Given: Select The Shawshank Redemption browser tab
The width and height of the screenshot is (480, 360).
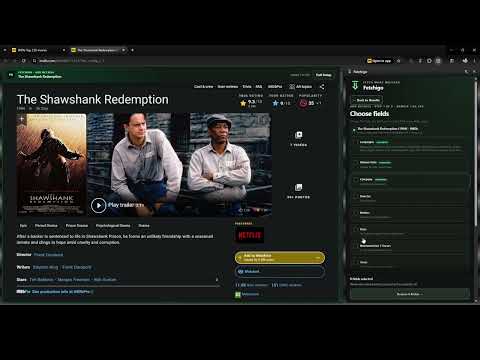Looking at the screenshot, I should [x=98, y=50].
